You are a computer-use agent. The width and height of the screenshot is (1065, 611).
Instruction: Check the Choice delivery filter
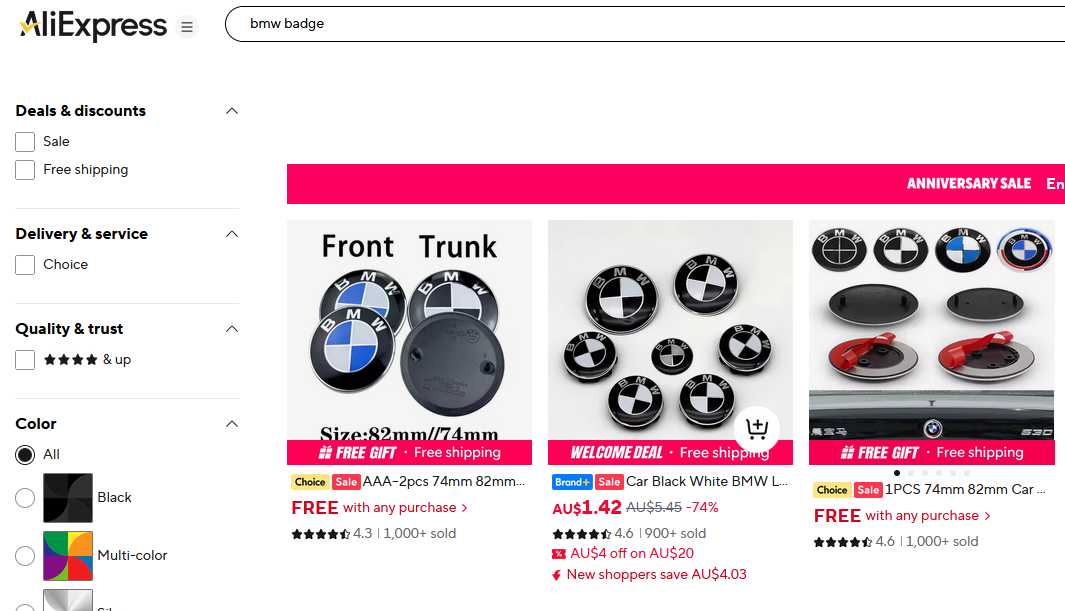[25, 265]
